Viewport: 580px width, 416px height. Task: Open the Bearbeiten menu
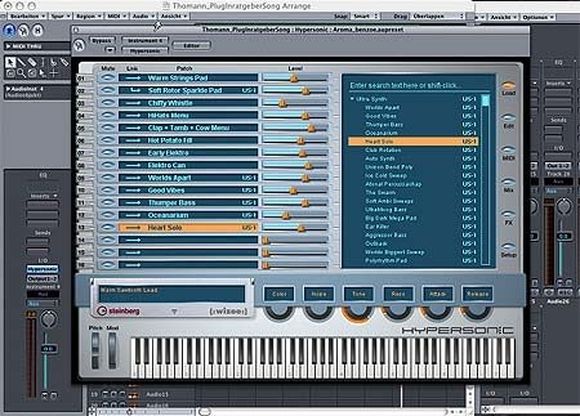click(27, 16)
